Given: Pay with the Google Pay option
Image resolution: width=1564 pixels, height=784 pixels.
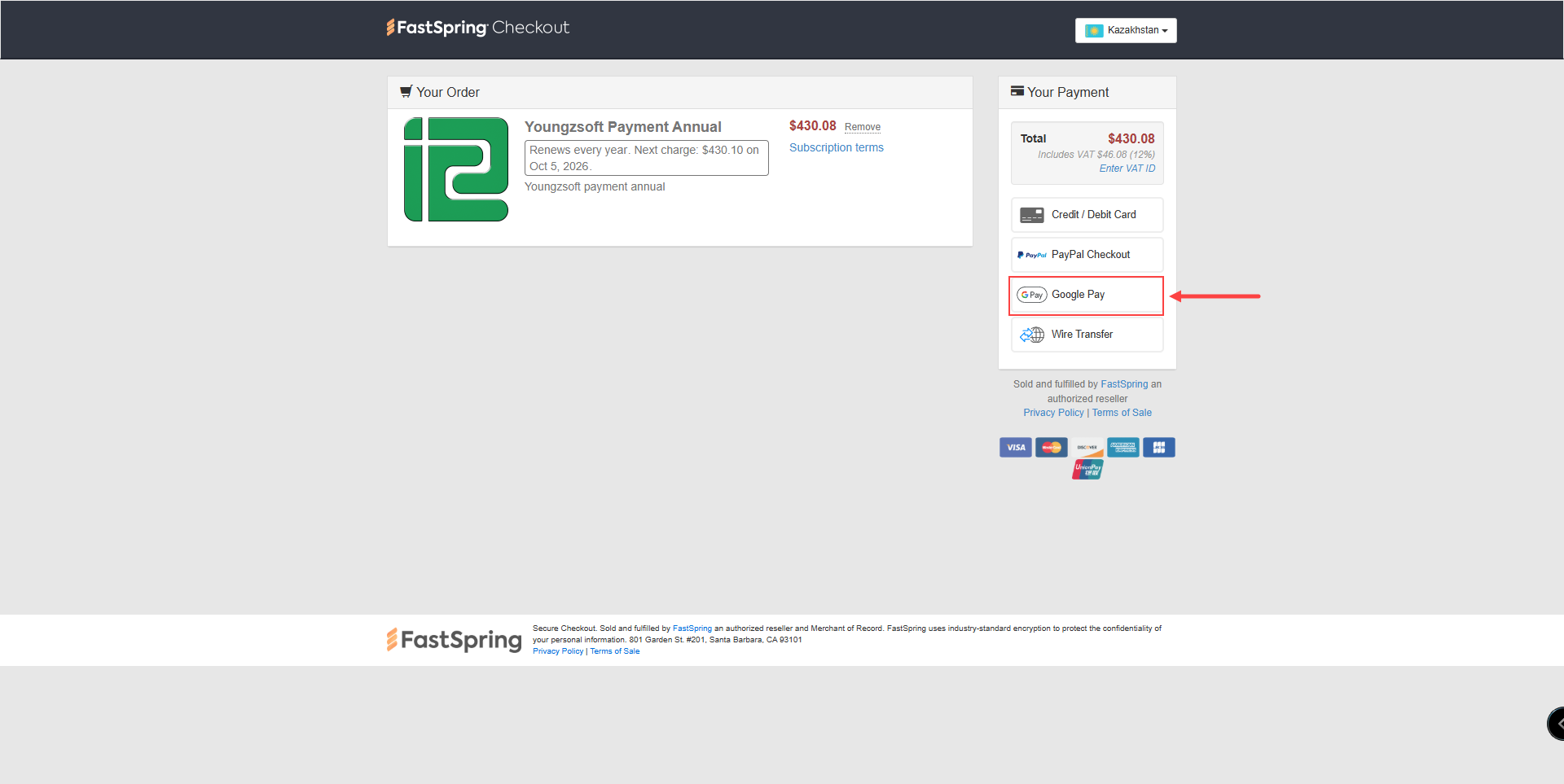Looking at the screenshot, I should tap(1087, 295).
